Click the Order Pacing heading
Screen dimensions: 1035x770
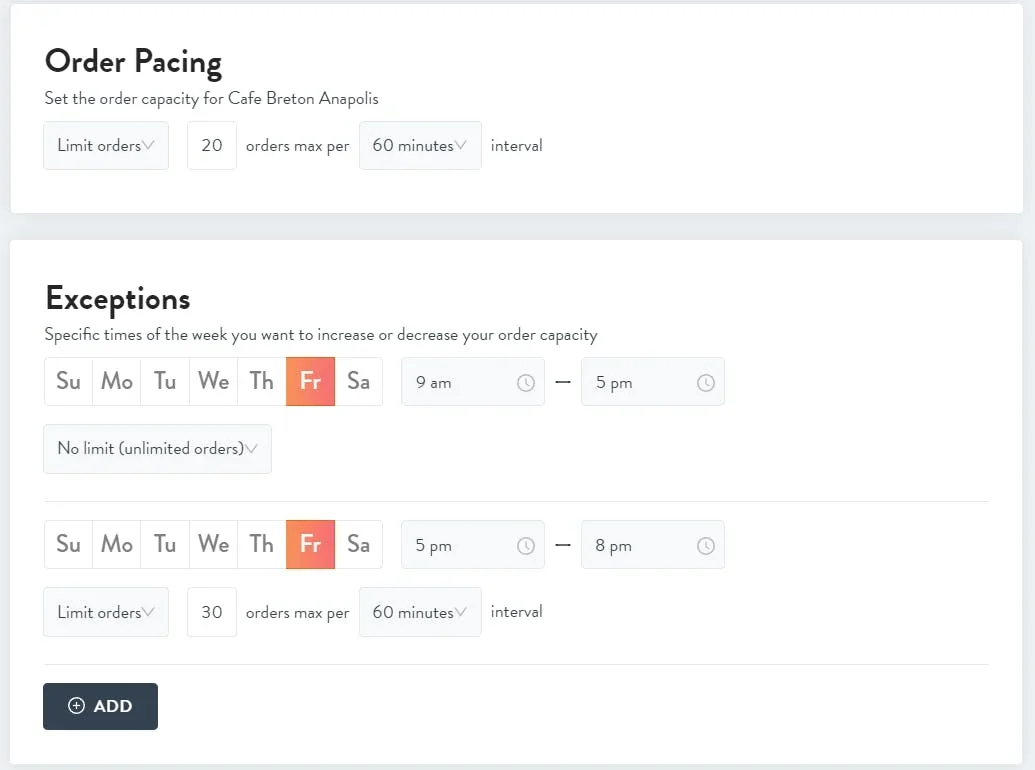[133, 63]
